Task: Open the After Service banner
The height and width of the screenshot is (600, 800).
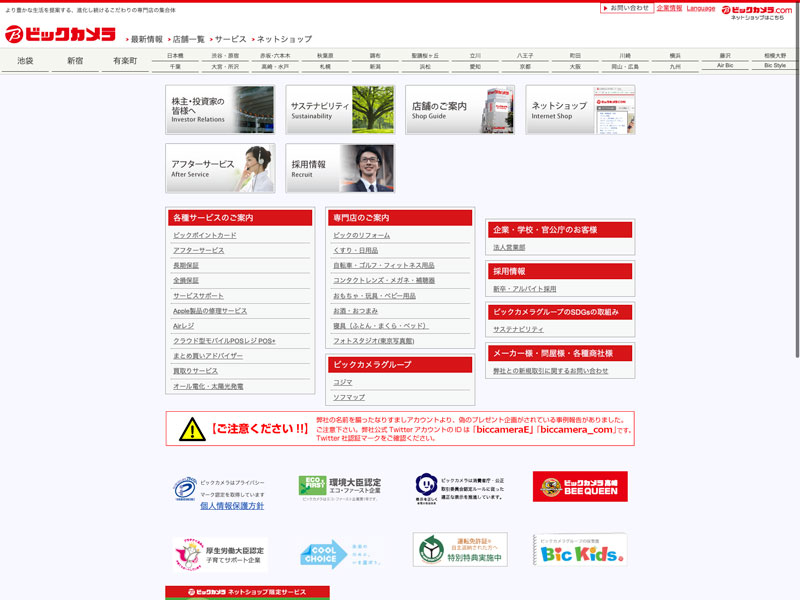Action: [x=220, y=168]
